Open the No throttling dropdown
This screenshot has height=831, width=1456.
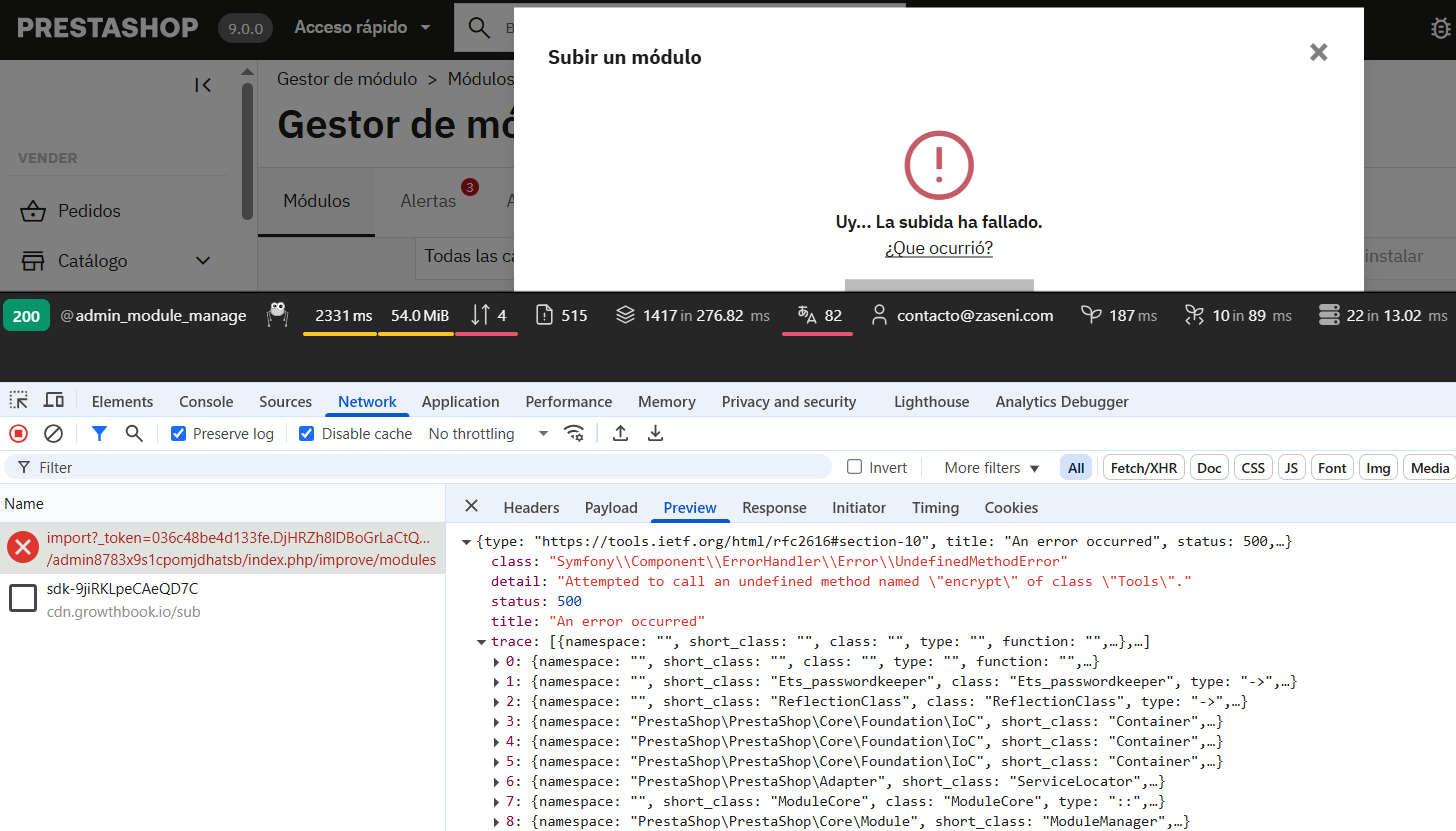pos(488,434)
